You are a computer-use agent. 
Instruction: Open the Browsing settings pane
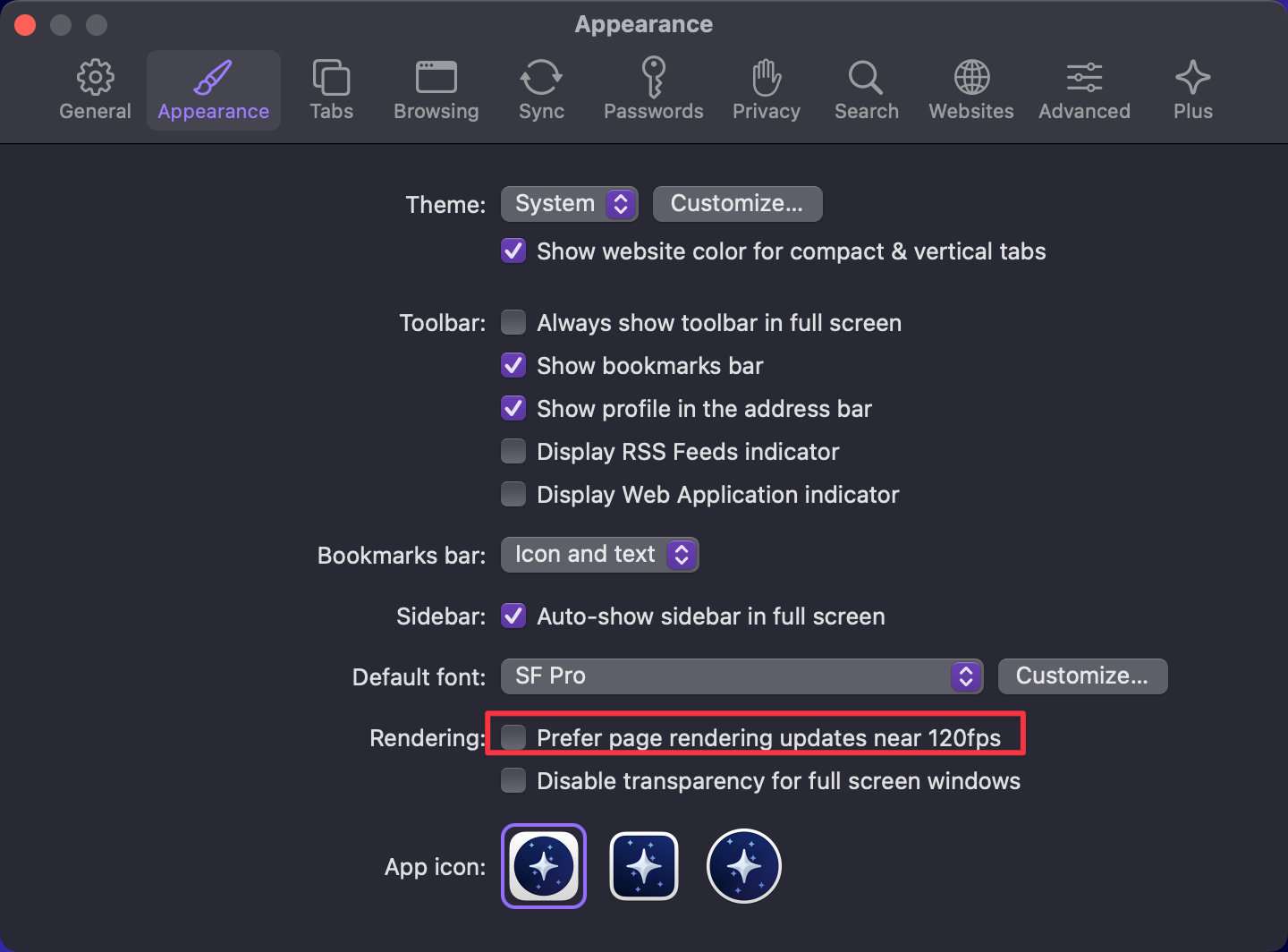click(x=436, y=90)
